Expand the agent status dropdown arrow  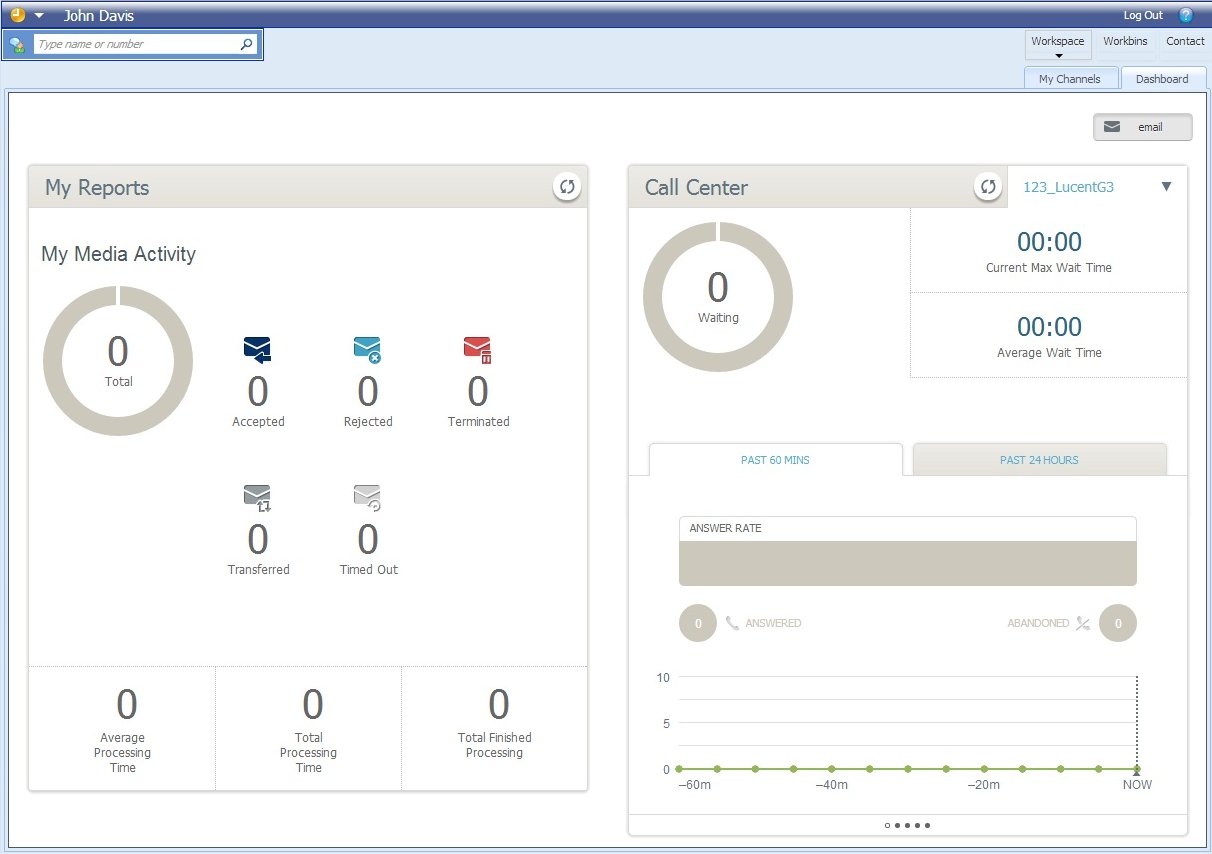point(39,16)
